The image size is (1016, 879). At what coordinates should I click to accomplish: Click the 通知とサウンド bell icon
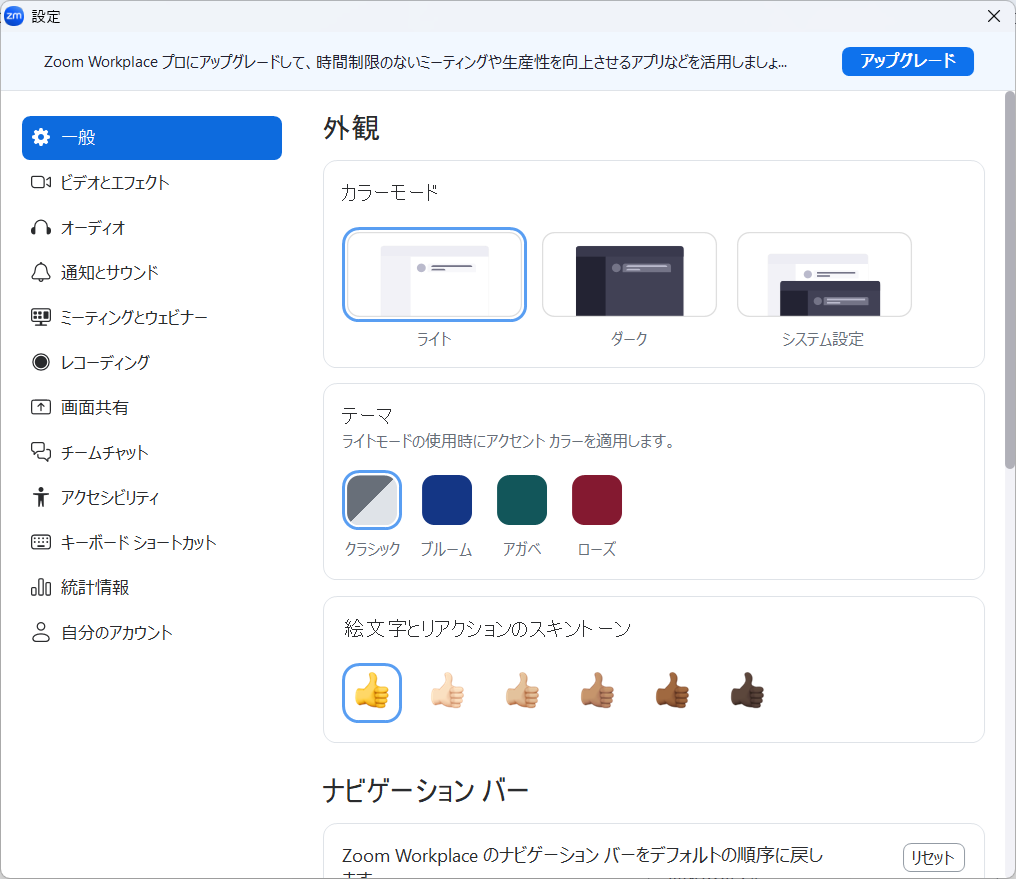coord(41,272)
